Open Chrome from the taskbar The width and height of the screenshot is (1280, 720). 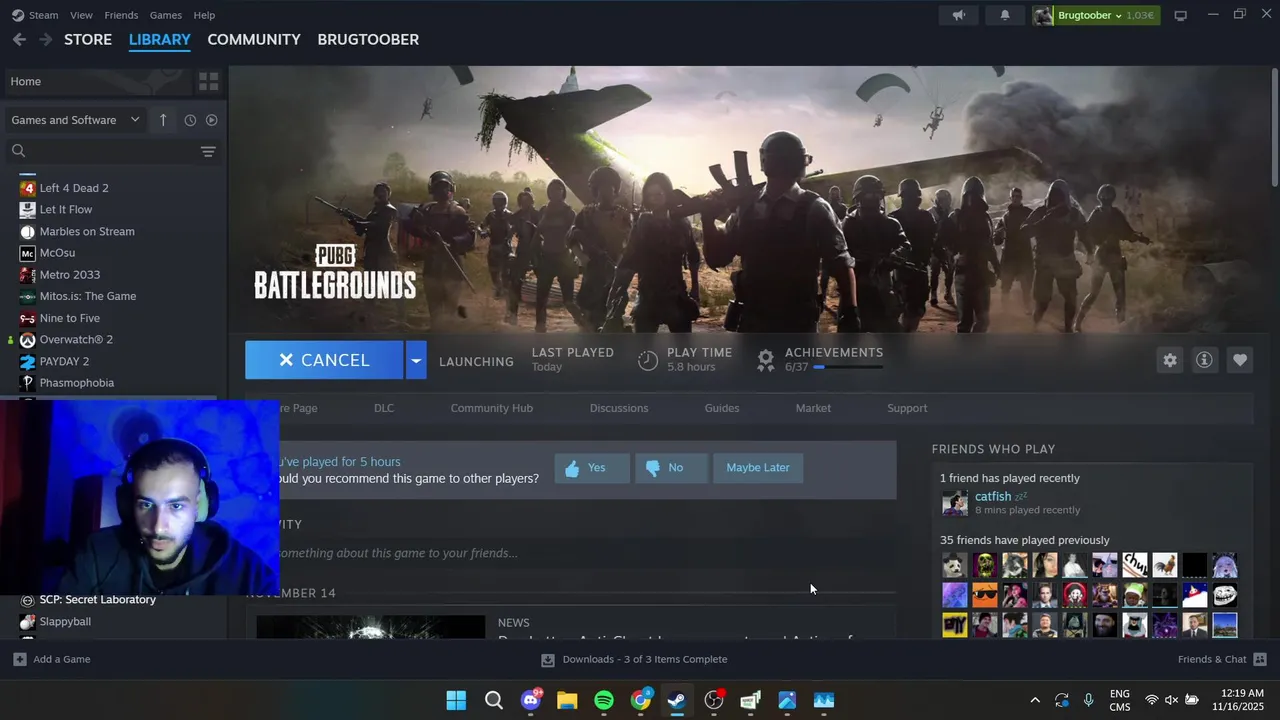pos(641,700)
